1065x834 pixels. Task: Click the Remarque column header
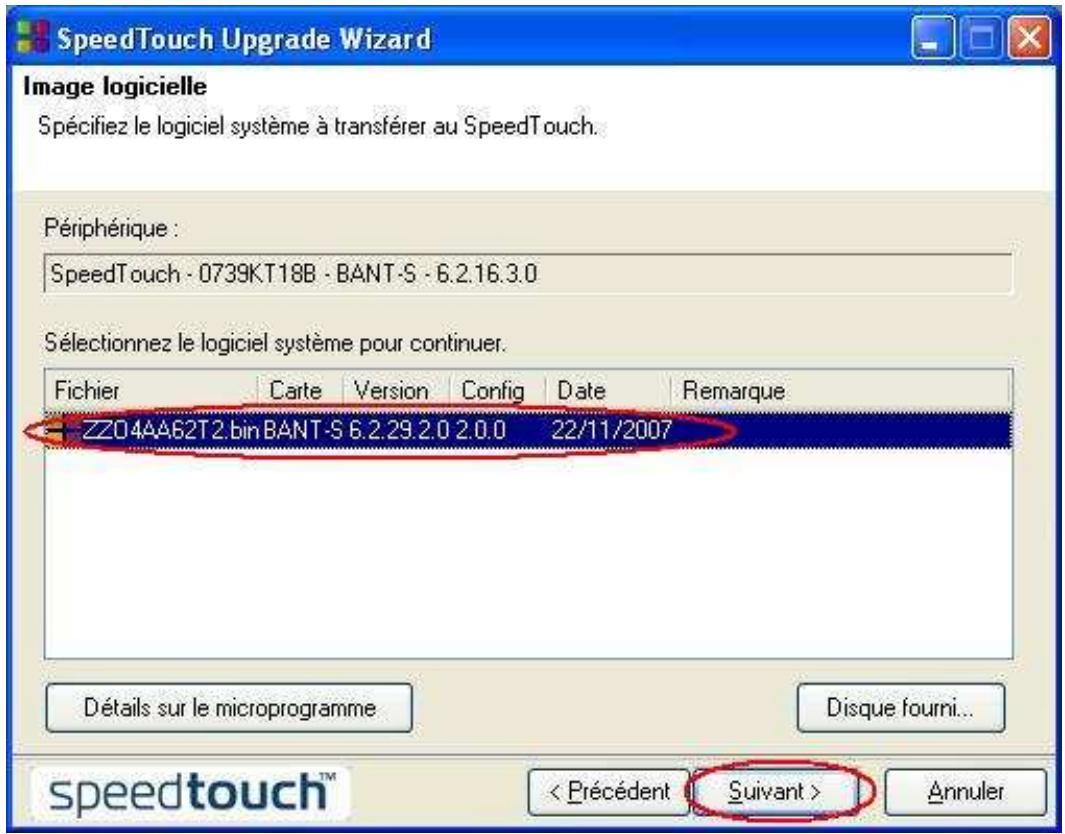(840, 391)
